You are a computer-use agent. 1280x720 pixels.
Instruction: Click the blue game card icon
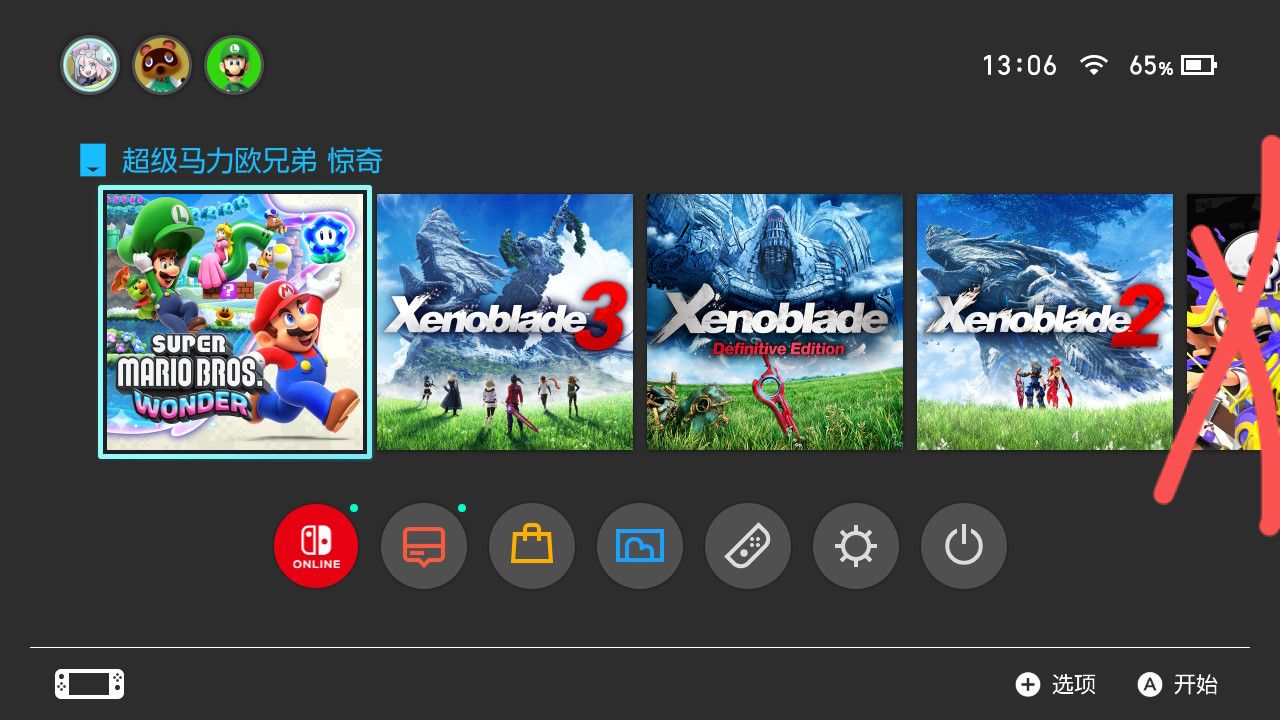tap(93, 160)
